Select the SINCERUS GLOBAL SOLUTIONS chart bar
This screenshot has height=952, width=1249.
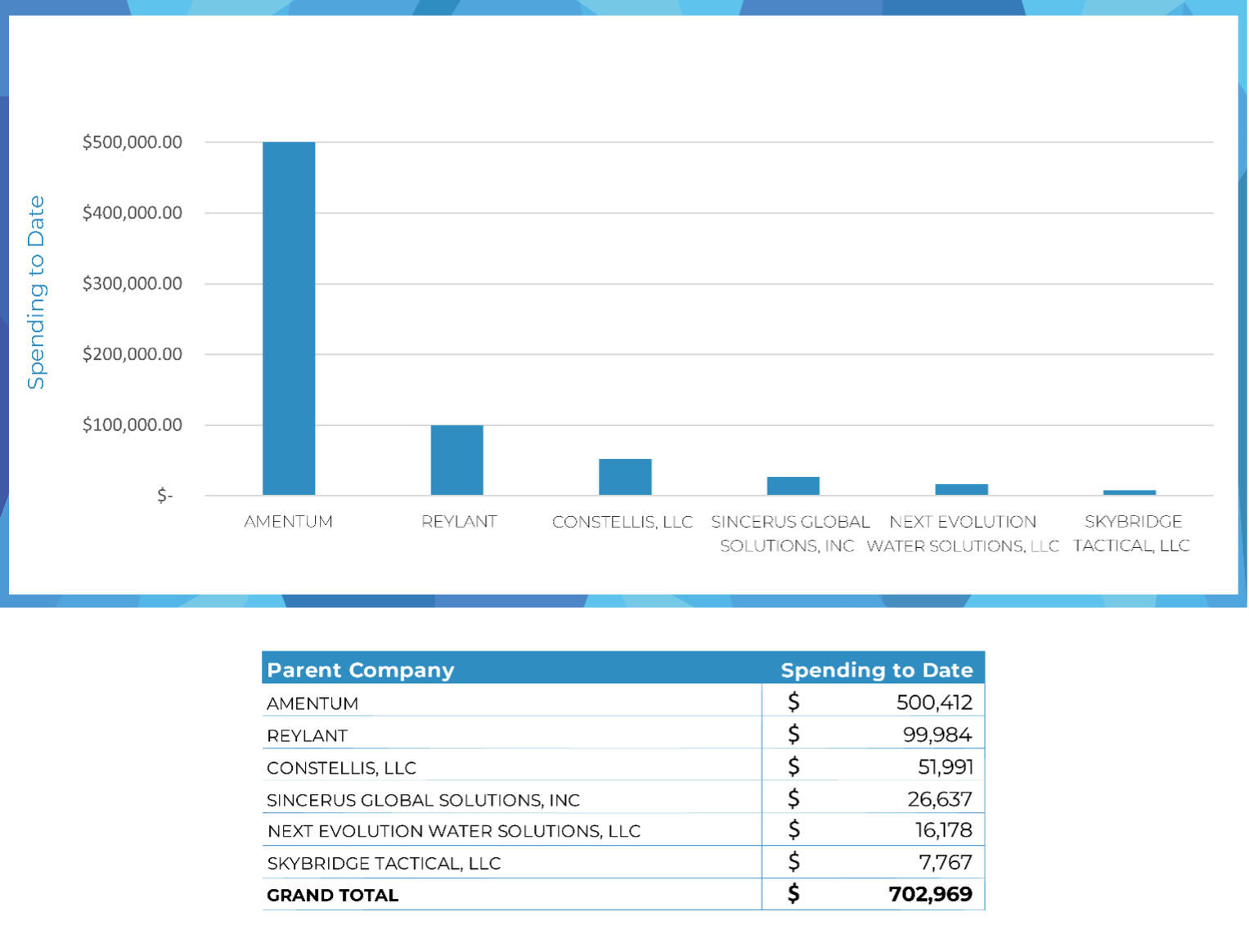point(793,486)
